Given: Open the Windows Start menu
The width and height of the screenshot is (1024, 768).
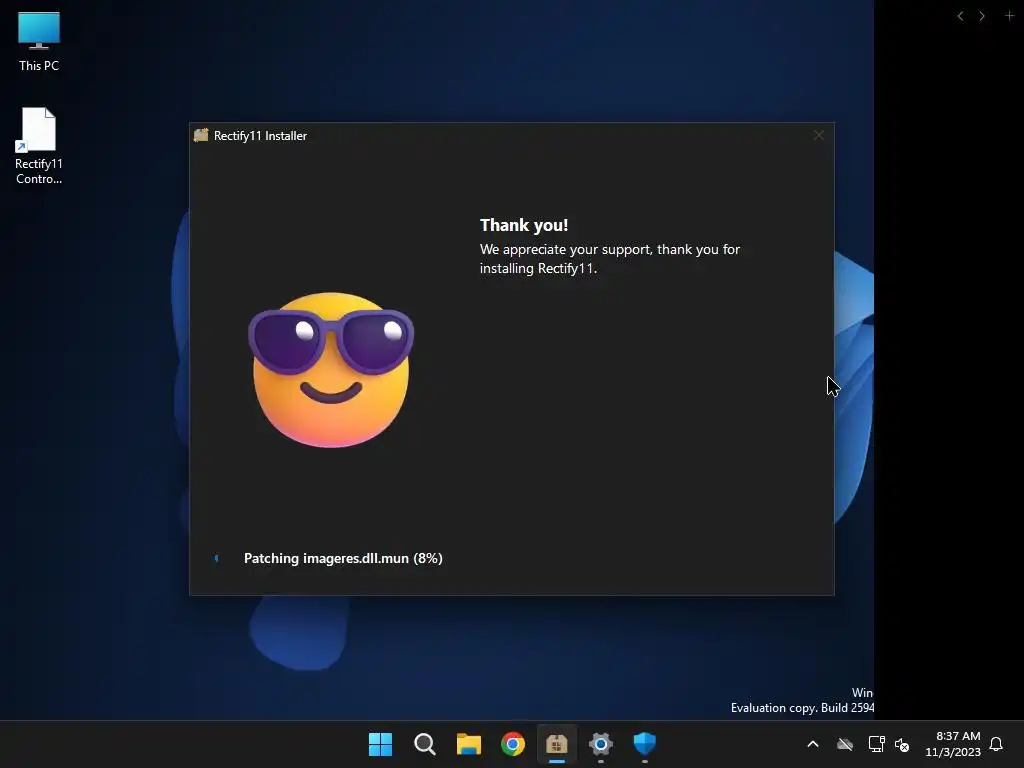Looking at the screenshot, I should click(380, 744).
